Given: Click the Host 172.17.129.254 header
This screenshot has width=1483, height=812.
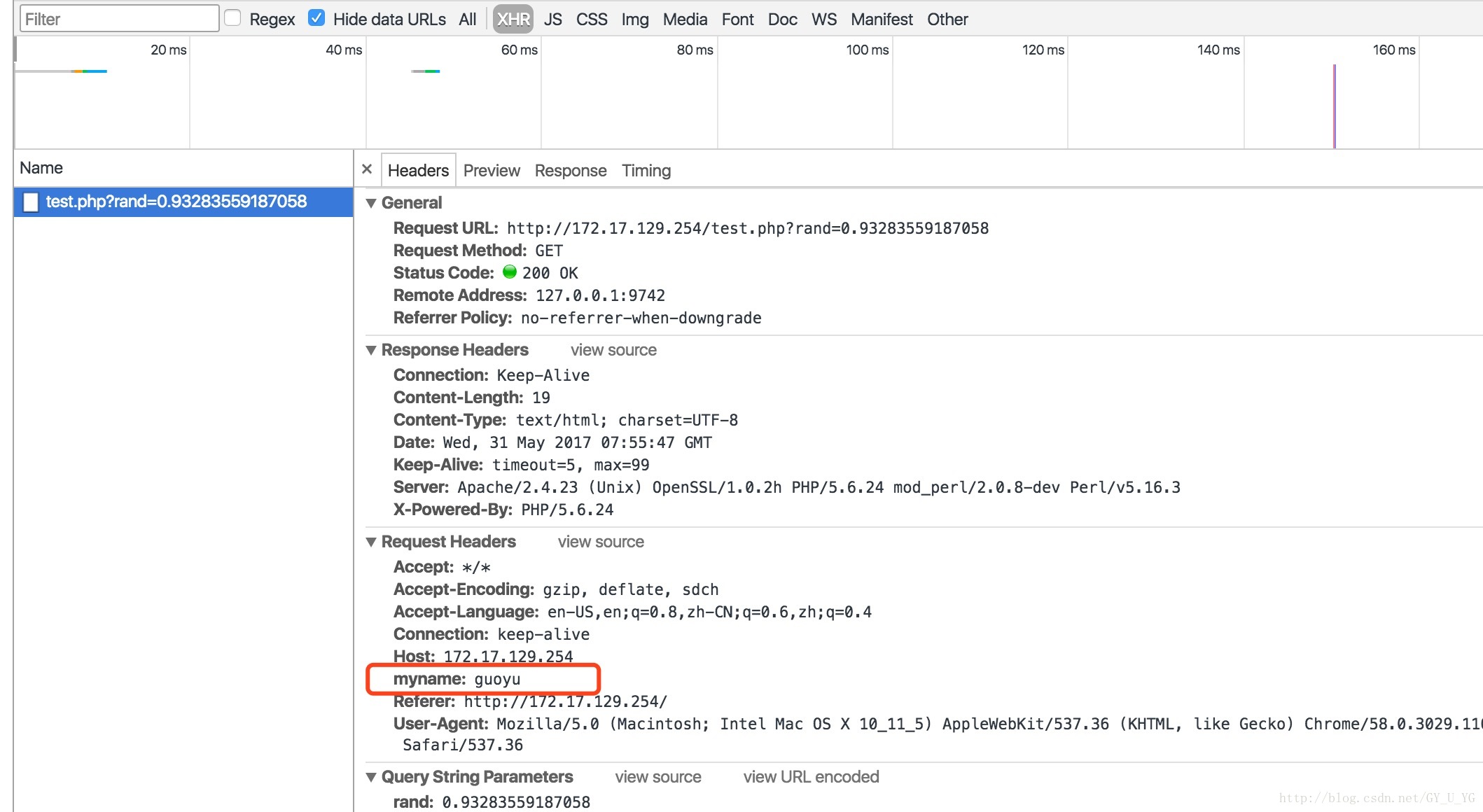Looking at the screenshot, I should click(483, 657).
